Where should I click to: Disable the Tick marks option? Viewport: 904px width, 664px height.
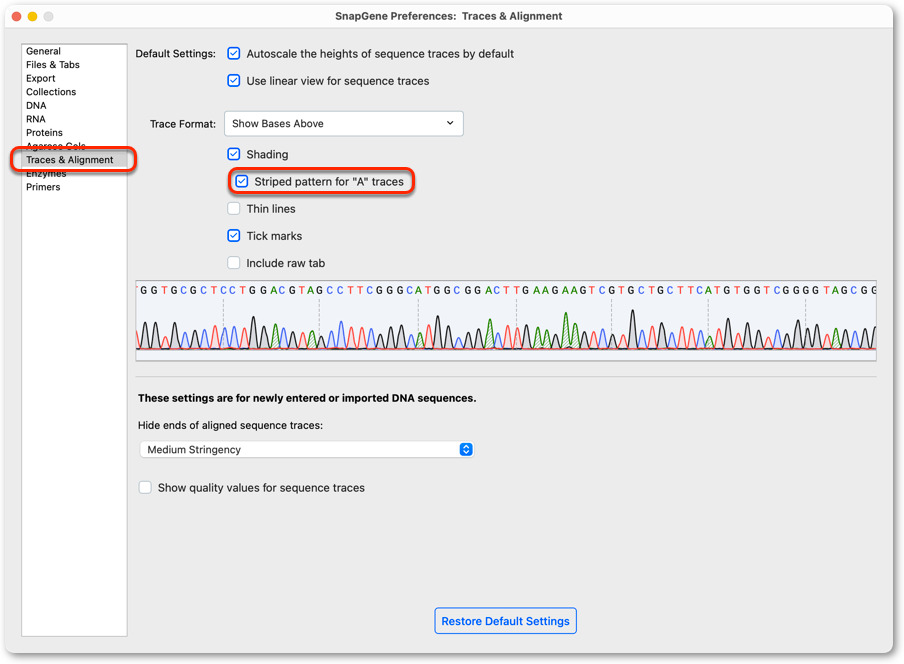pyautogui.click(x=233, y=236)
